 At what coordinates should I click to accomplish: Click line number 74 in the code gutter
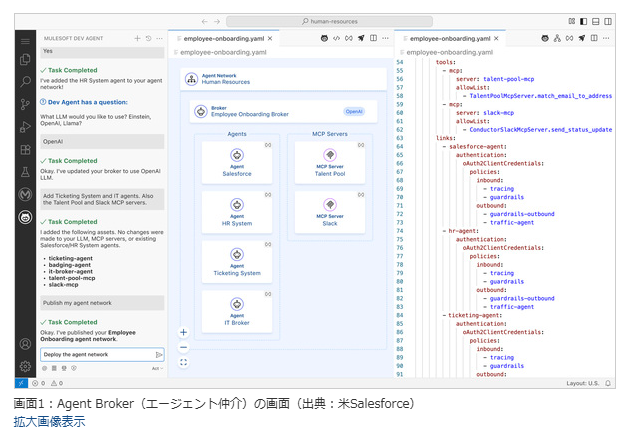point(400,231)
